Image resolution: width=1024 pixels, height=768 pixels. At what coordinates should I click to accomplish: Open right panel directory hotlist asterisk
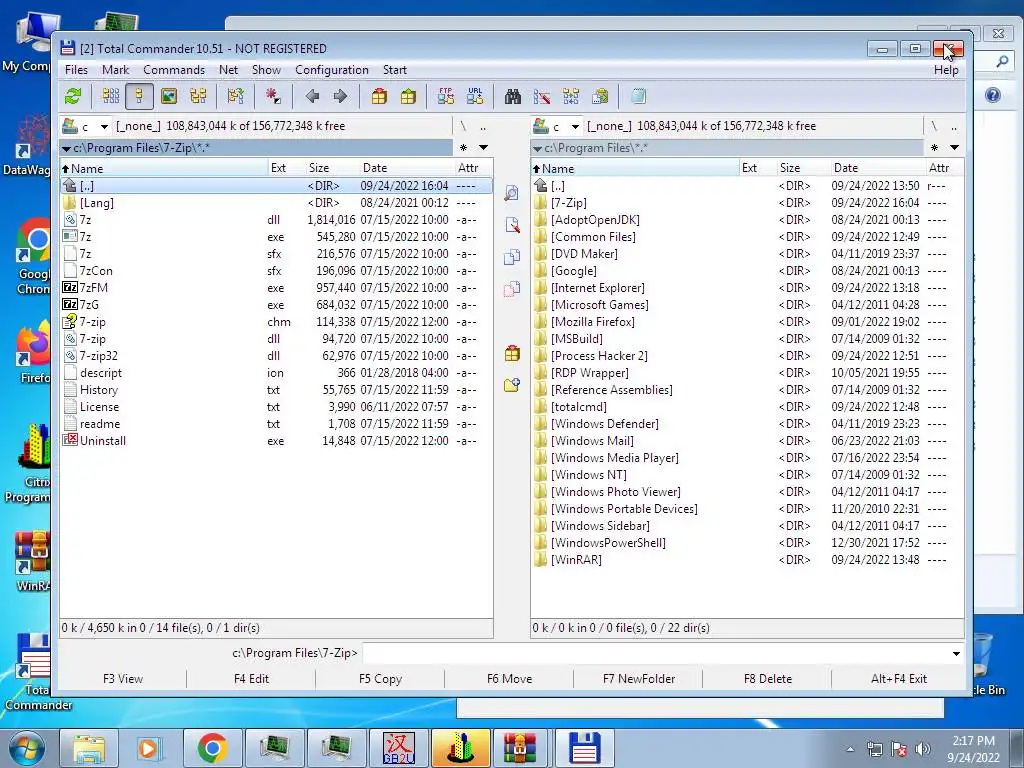pos(935,148)
